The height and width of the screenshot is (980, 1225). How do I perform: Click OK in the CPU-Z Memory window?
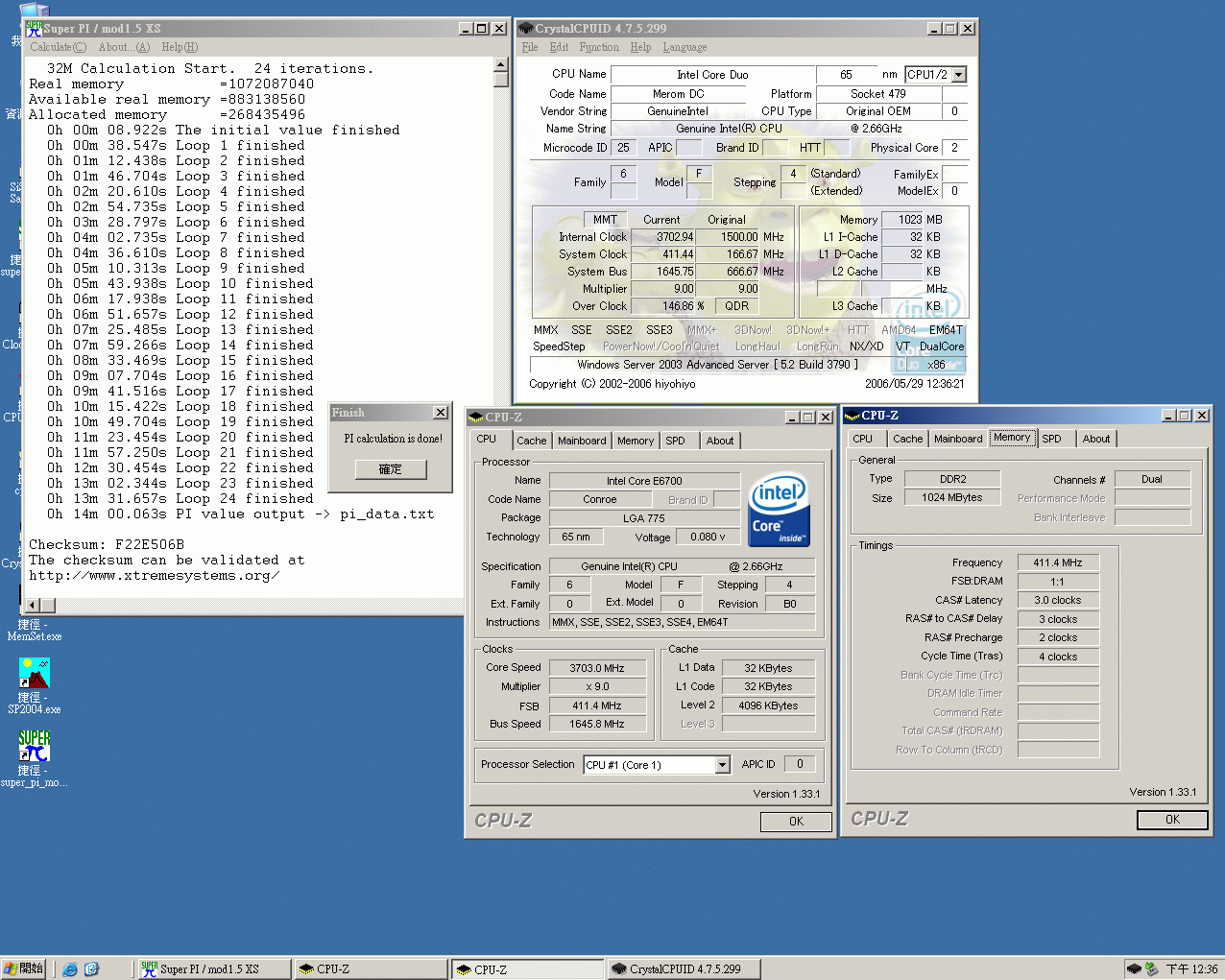coord(1171,820)
